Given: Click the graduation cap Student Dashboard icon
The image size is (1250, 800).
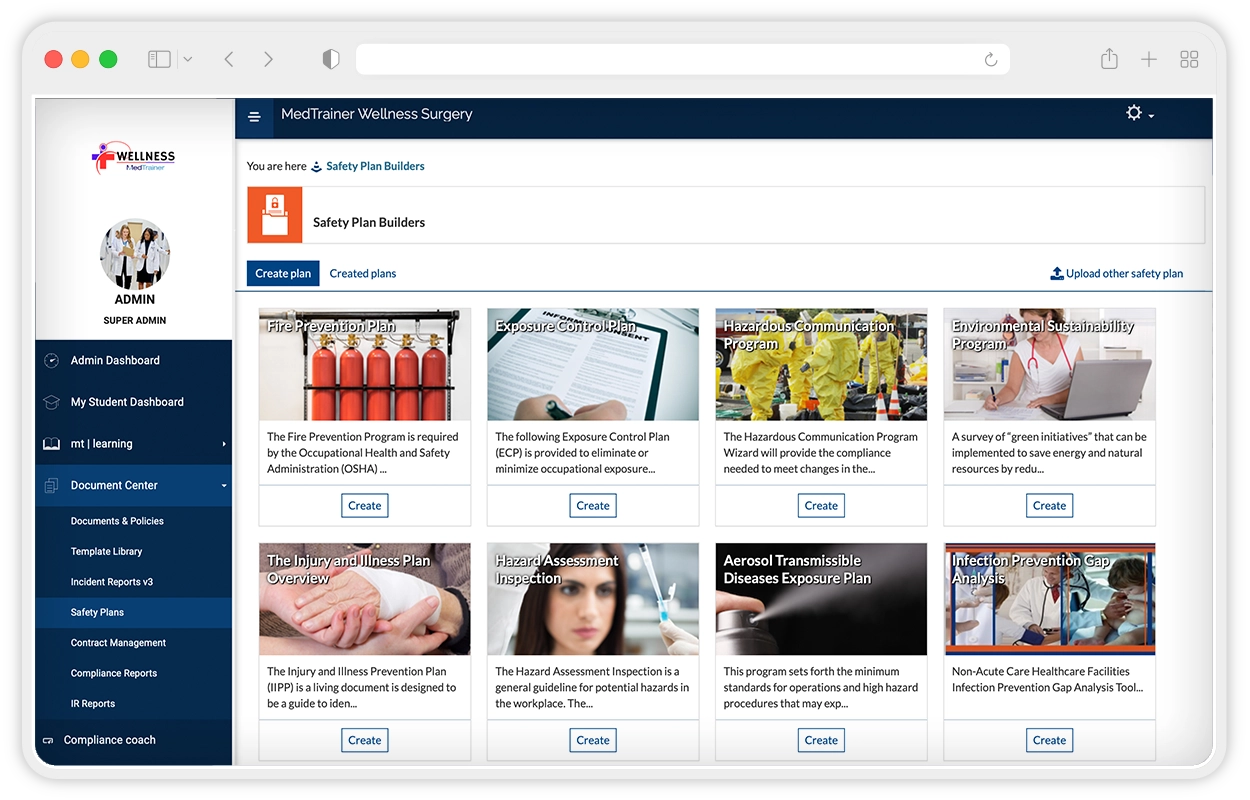Looking at the screenshot, I should click(51, 402).
